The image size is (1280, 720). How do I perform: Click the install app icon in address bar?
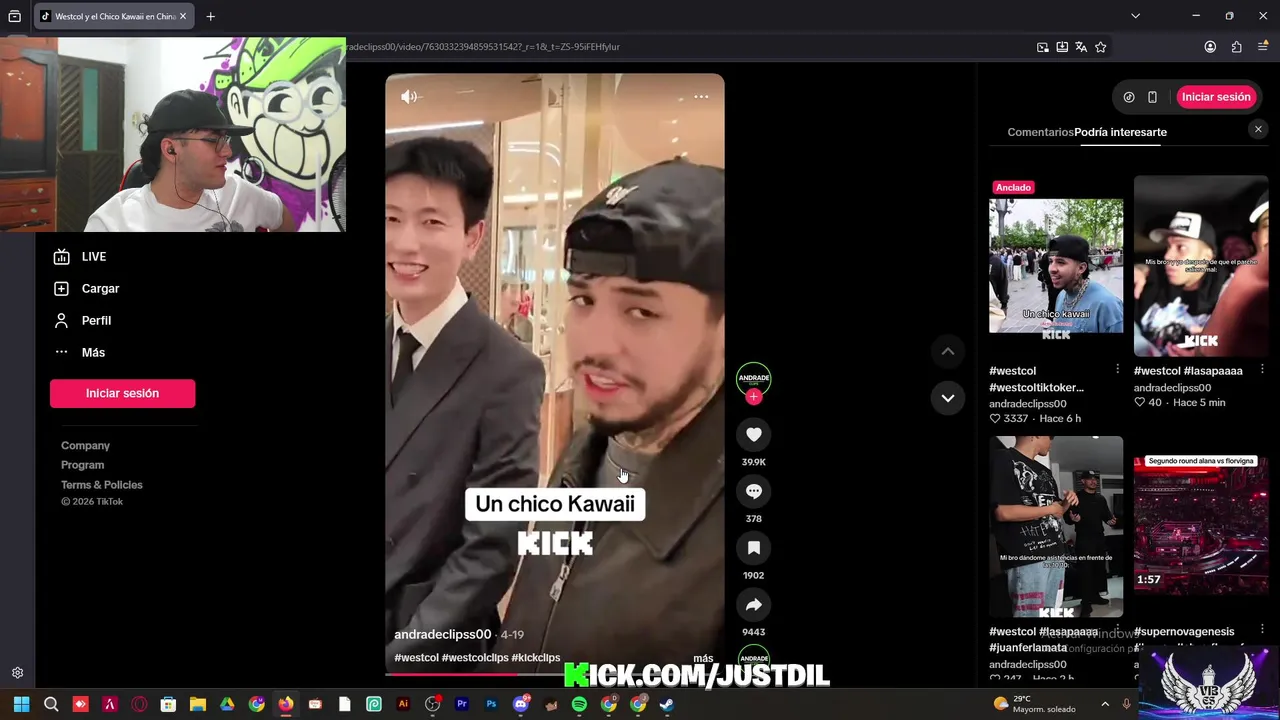(x=1062, y=47)
